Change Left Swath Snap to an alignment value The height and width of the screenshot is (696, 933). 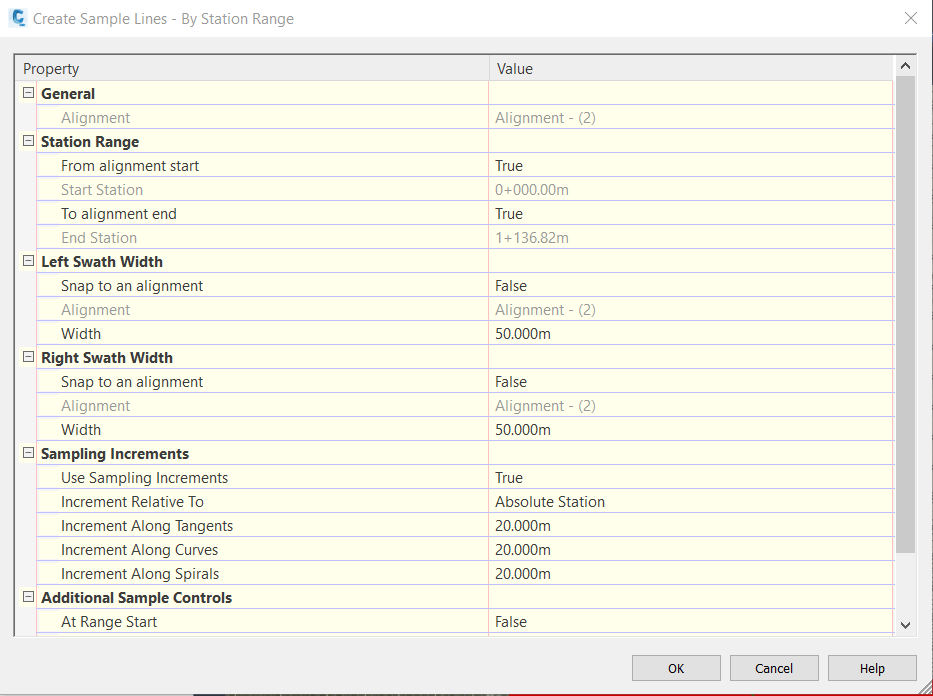[691, 286]
